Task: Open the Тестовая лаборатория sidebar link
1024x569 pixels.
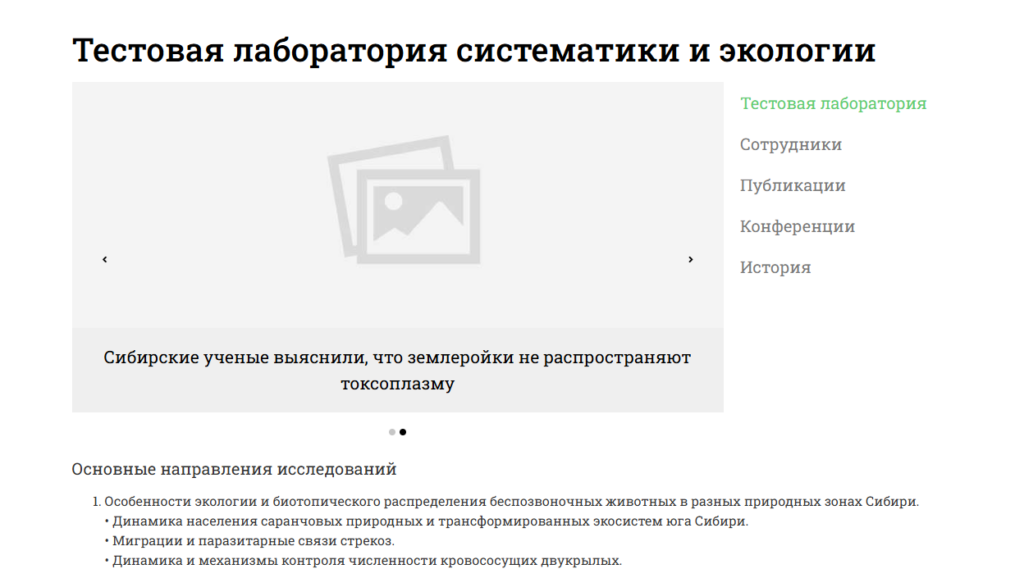Action: pyautogui.click(x=832, y=103)
